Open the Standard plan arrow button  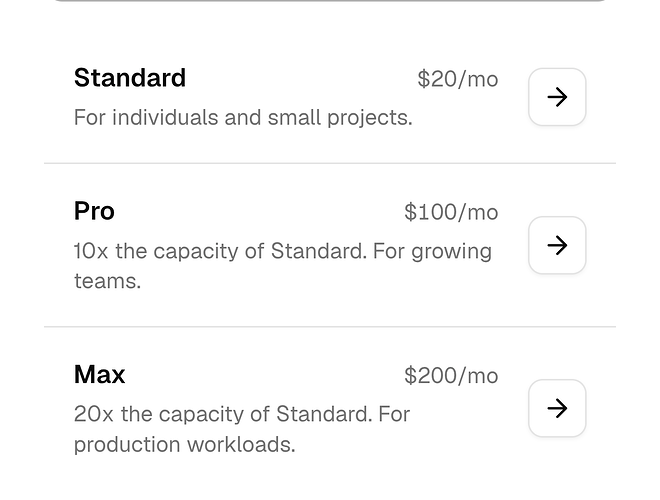[557, 97]
